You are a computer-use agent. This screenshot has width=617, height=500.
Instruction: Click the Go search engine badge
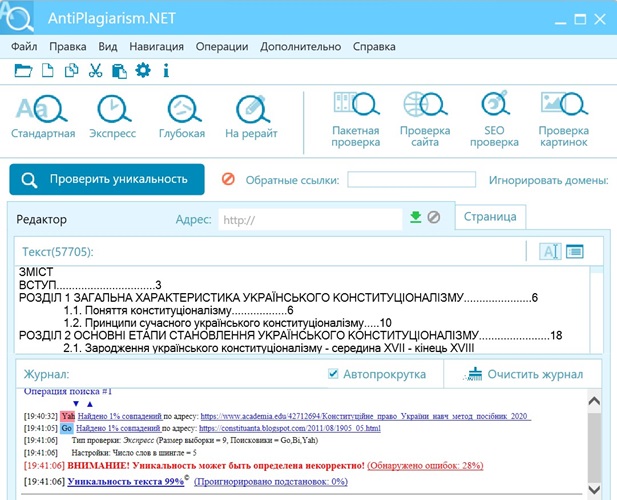point(67,428)
